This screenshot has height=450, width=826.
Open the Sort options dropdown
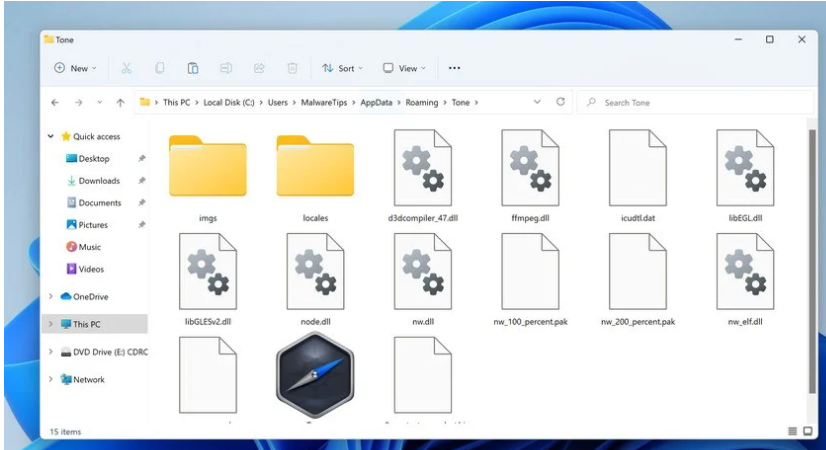[342, 68]
